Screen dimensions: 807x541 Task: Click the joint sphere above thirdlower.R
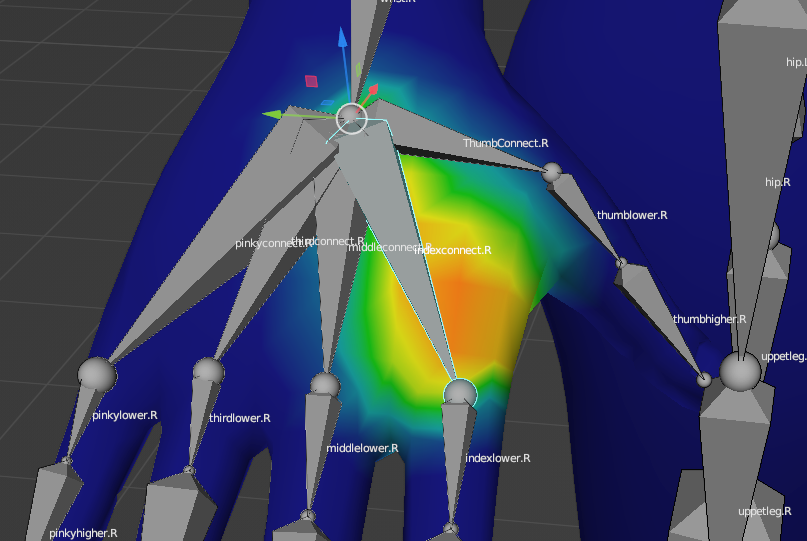[x=208, y=372]
